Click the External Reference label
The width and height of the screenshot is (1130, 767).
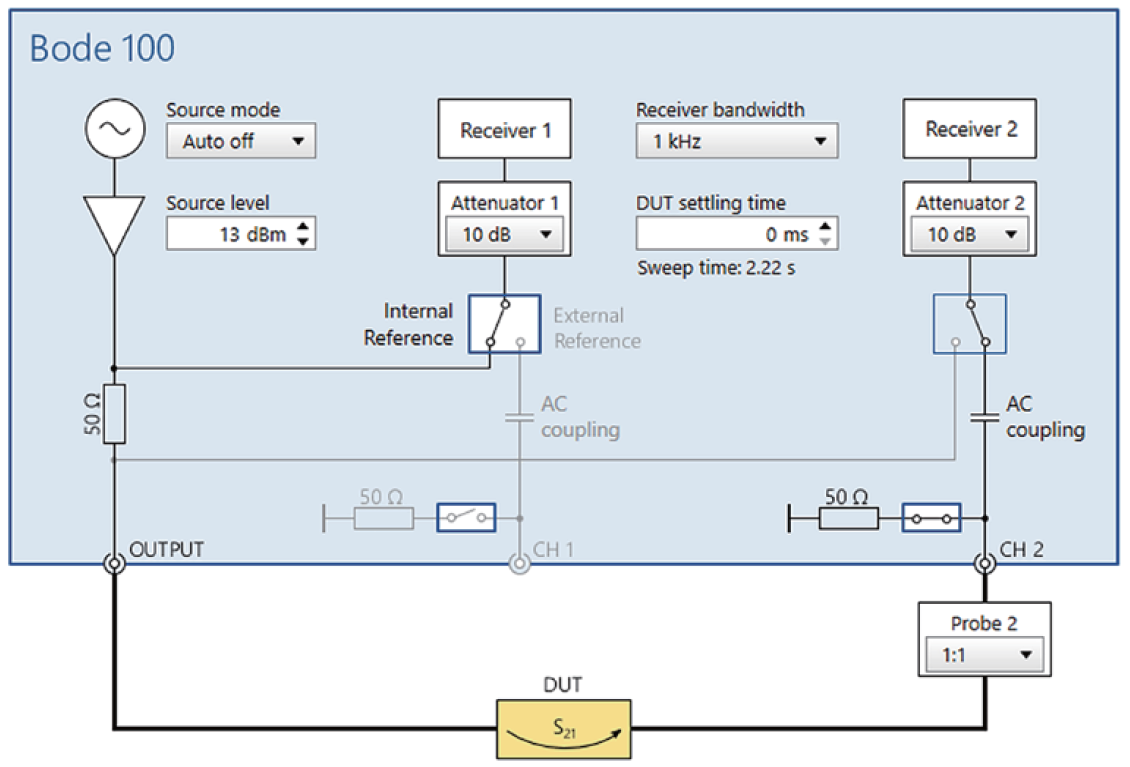pos(597,328)
